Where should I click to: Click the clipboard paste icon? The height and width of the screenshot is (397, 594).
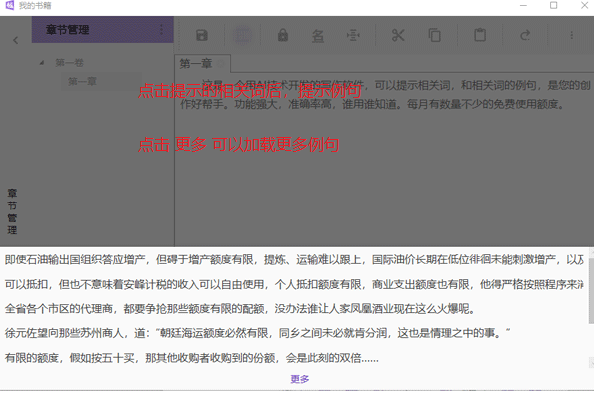coord(480,35)
